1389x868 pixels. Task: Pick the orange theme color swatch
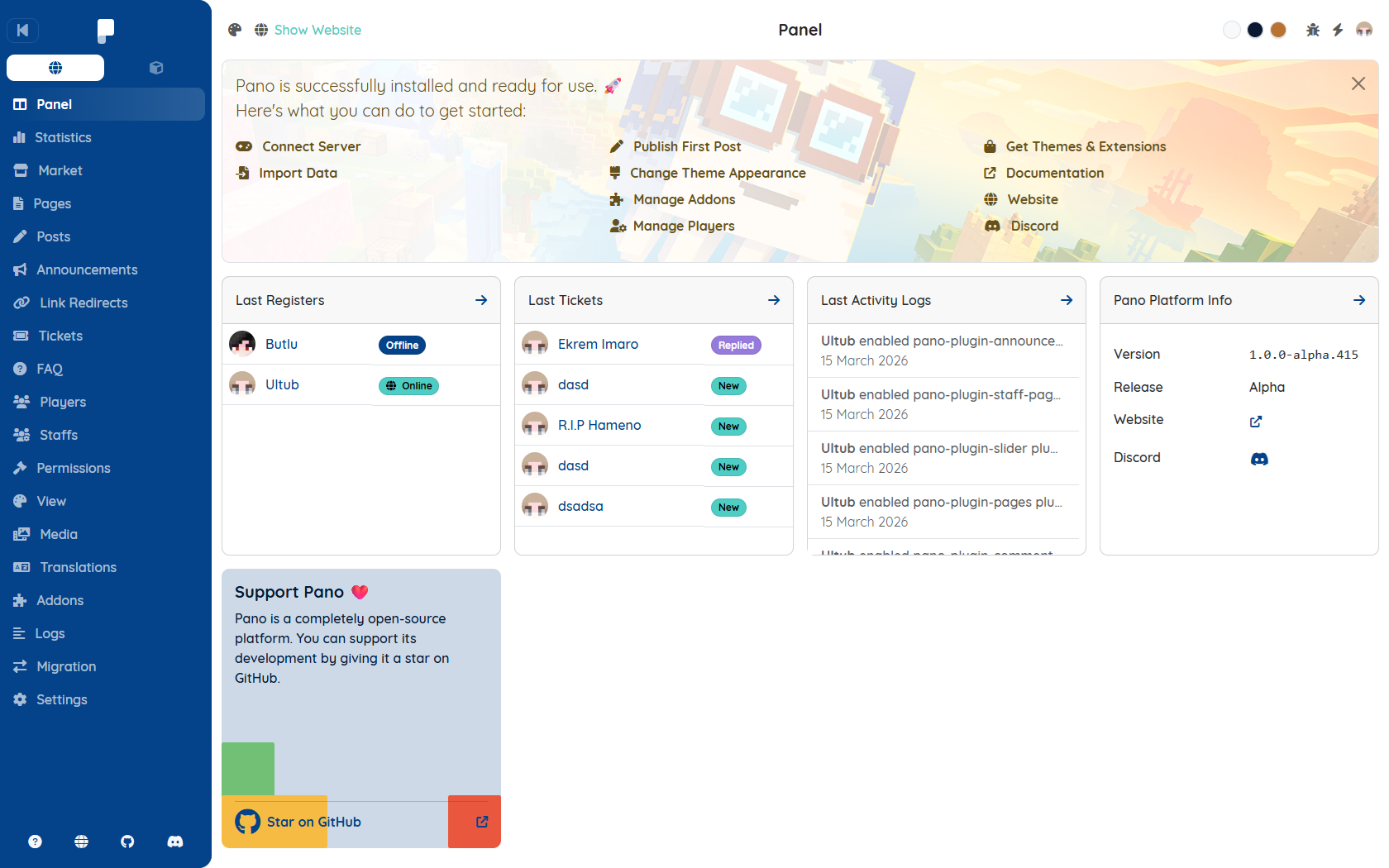click(x=1278, y=30)
